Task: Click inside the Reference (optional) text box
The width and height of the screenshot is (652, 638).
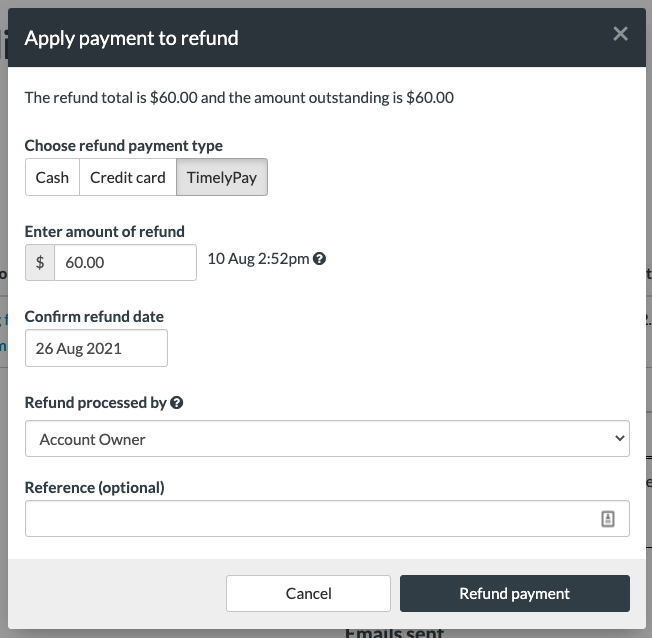Action: point(327,519)
